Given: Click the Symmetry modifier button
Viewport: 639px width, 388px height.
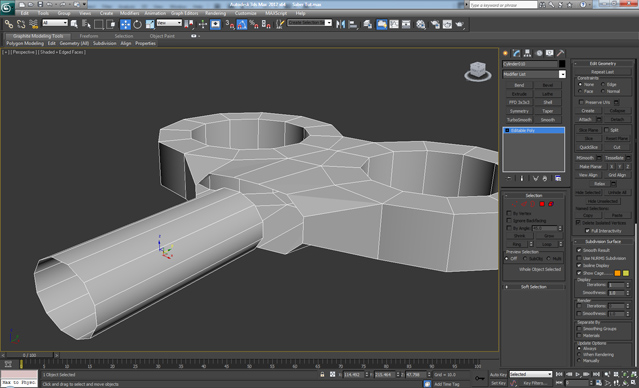Looking at the screenshot, I should click(x=519, y=111).
